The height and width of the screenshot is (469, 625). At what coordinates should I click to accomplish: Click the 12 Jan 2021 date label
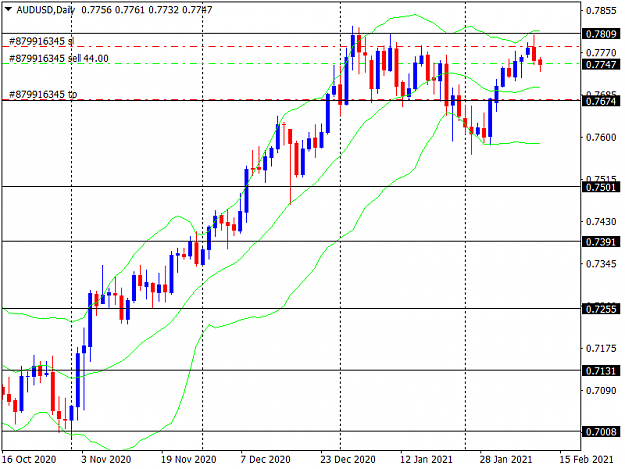[x=426, y=459]
